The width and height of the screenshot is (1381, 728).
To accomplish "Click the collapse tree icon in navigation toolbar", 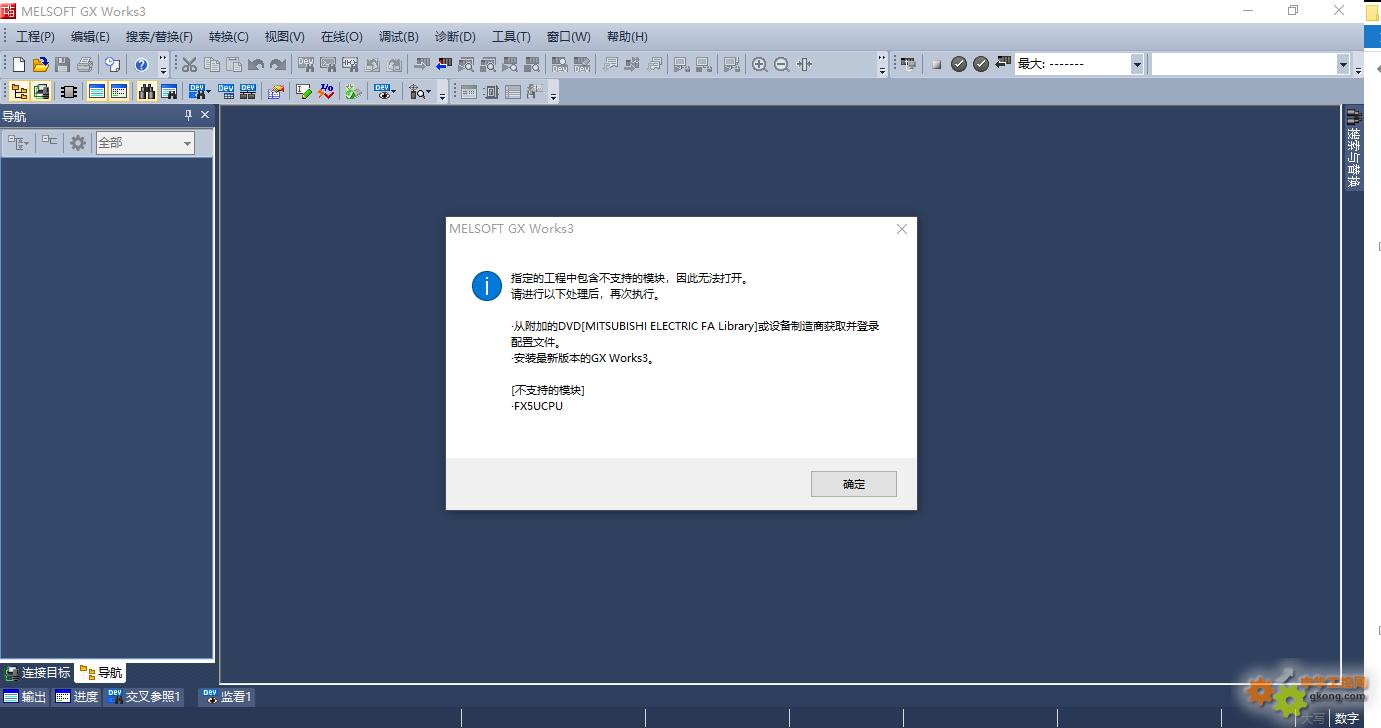I will pyautogui.click(x=49, y=143).
